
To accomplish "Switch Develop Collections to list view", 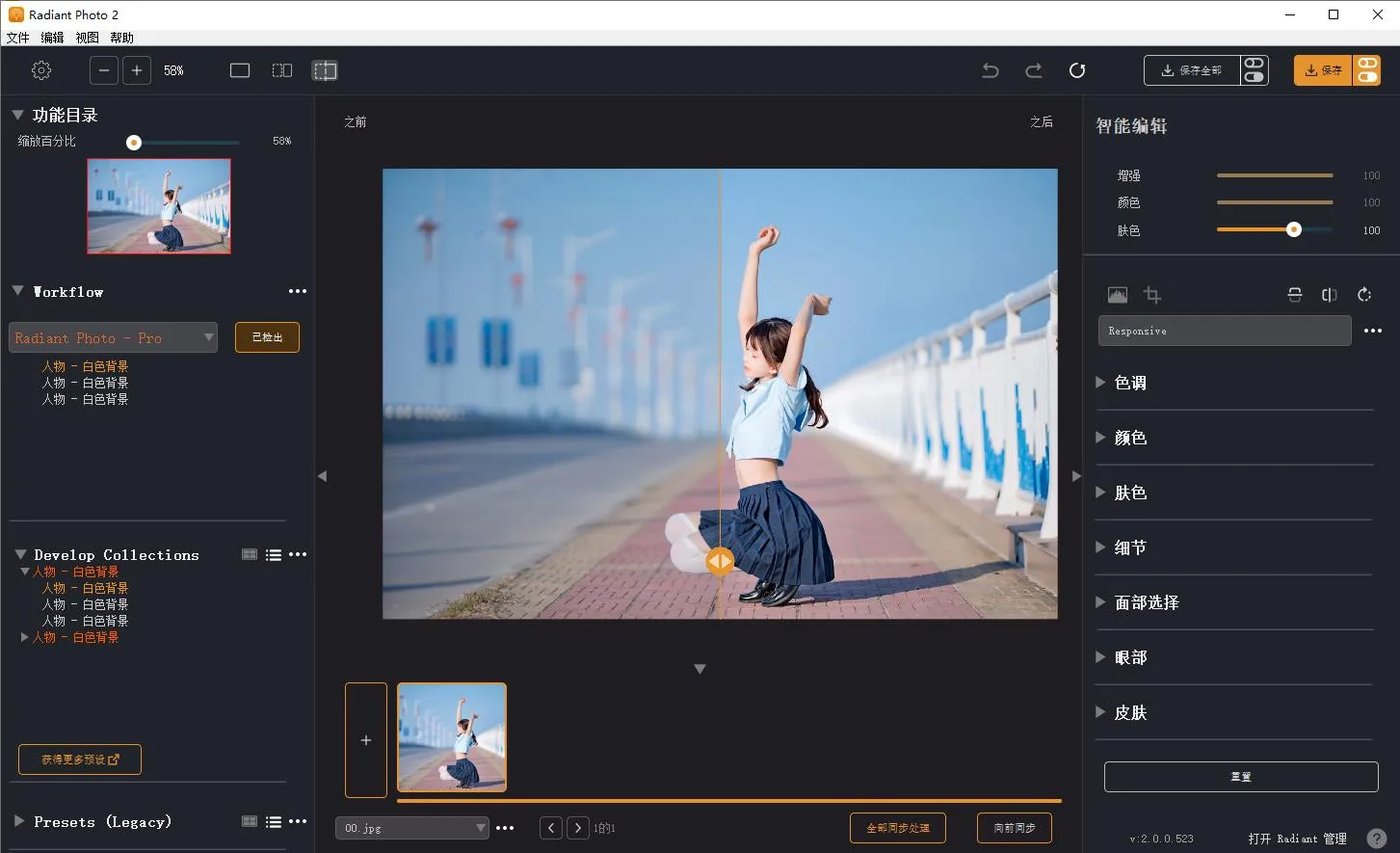I will (x=274, y=555).
